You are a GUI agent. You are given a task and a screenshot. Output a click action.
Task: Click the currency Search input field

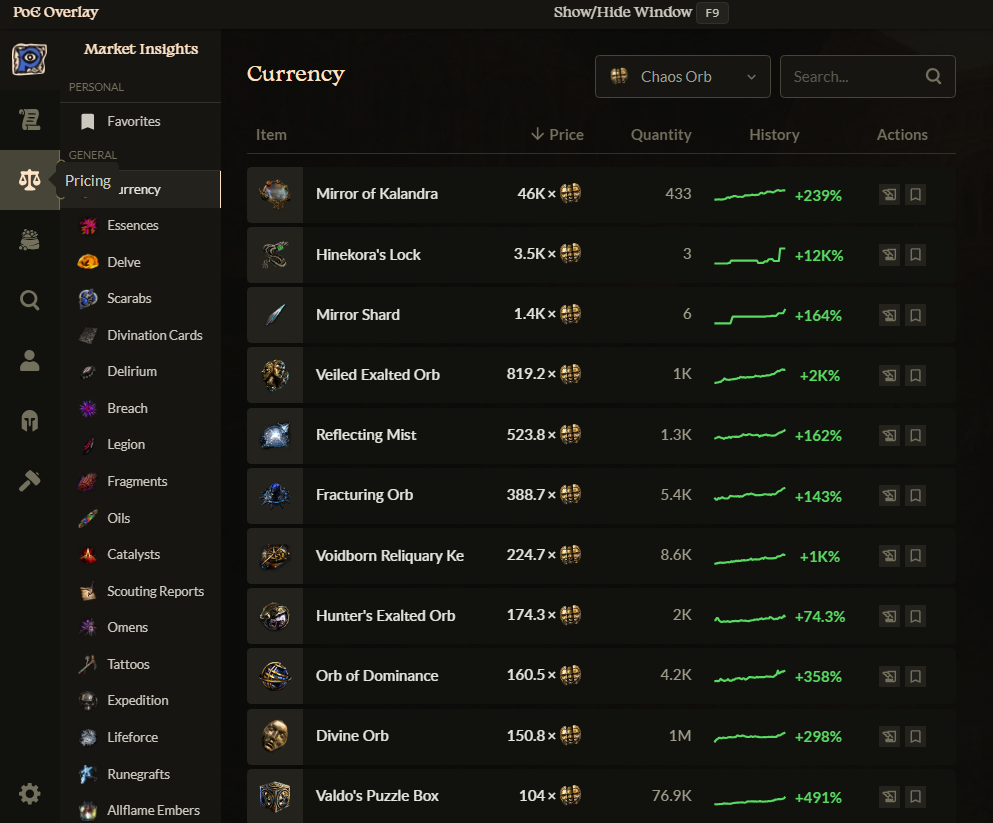(x=855, y=77)
